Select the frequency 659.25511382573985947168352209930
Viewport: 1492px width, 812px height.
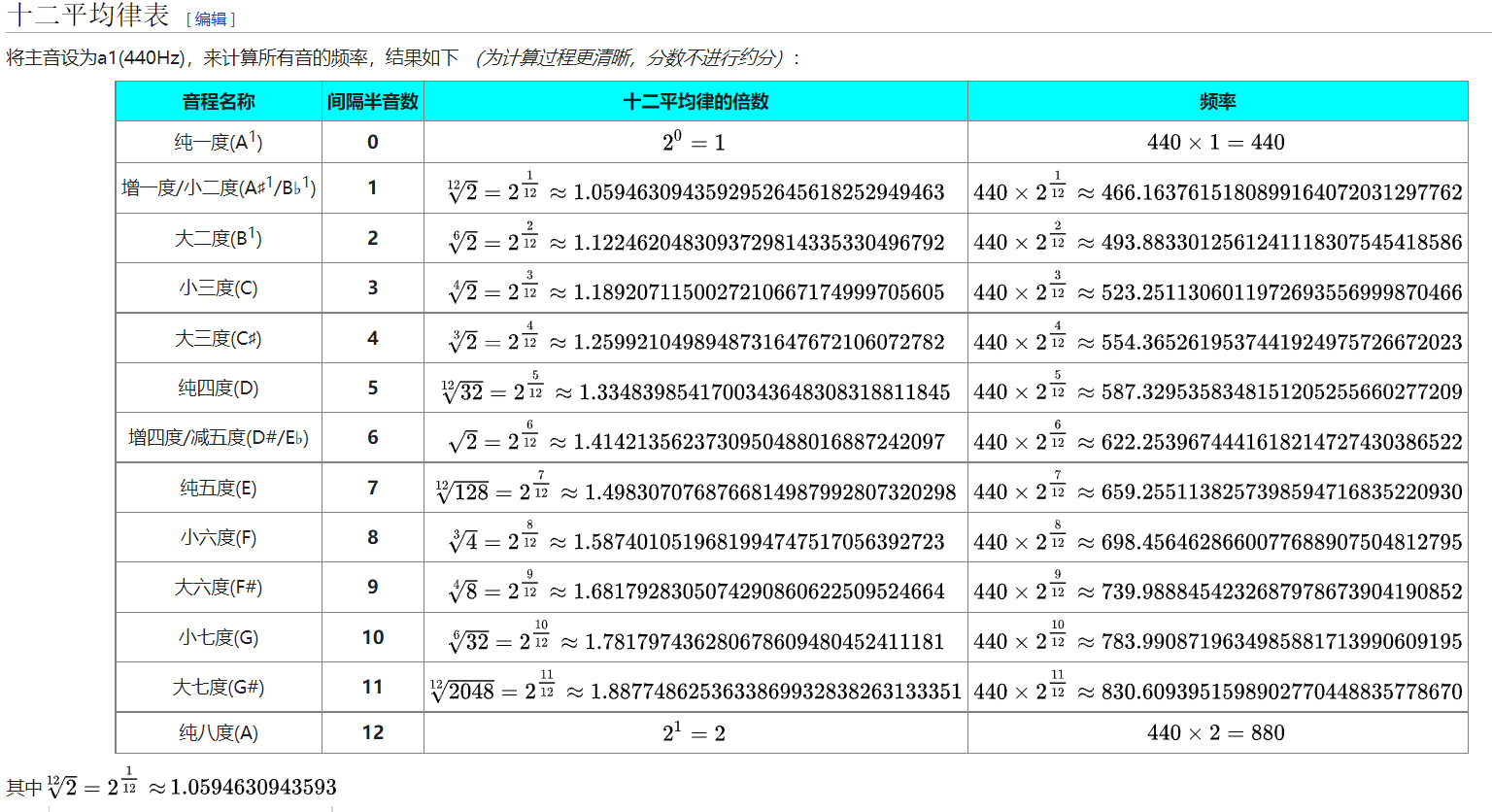click(x=1282, y=491)
